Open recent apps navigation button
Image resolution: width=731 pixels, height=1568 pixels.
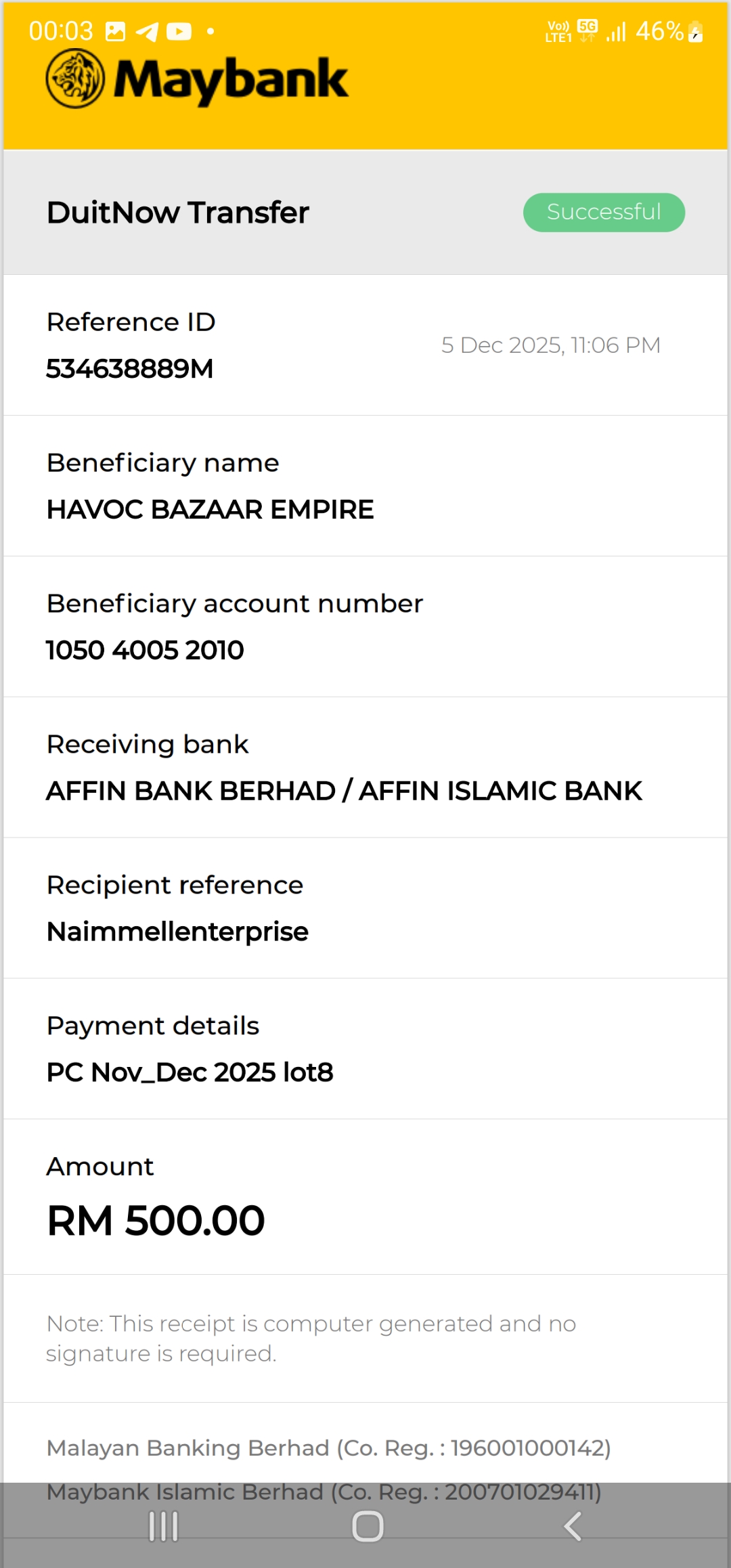click(164, 1527)
